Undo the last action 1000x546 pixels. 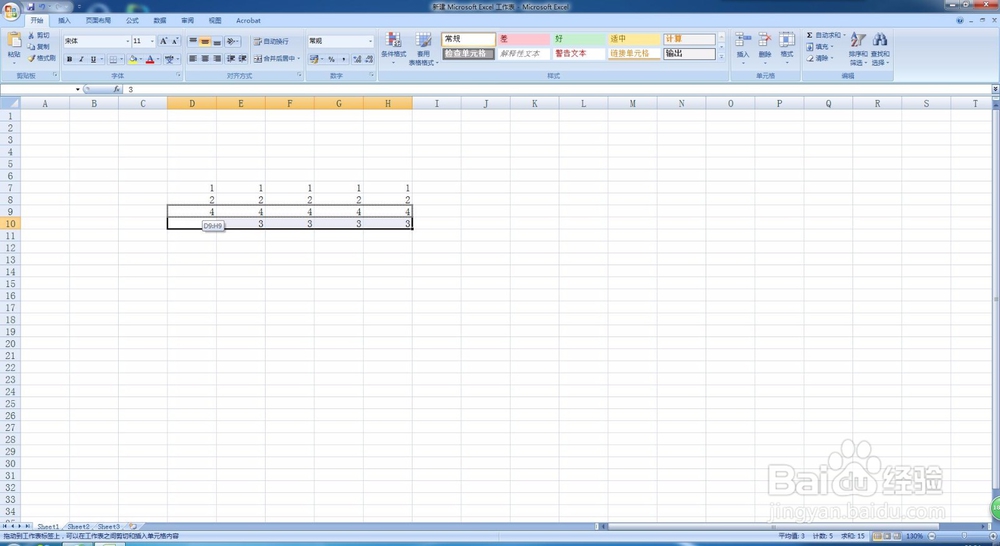tap(42, 6)
